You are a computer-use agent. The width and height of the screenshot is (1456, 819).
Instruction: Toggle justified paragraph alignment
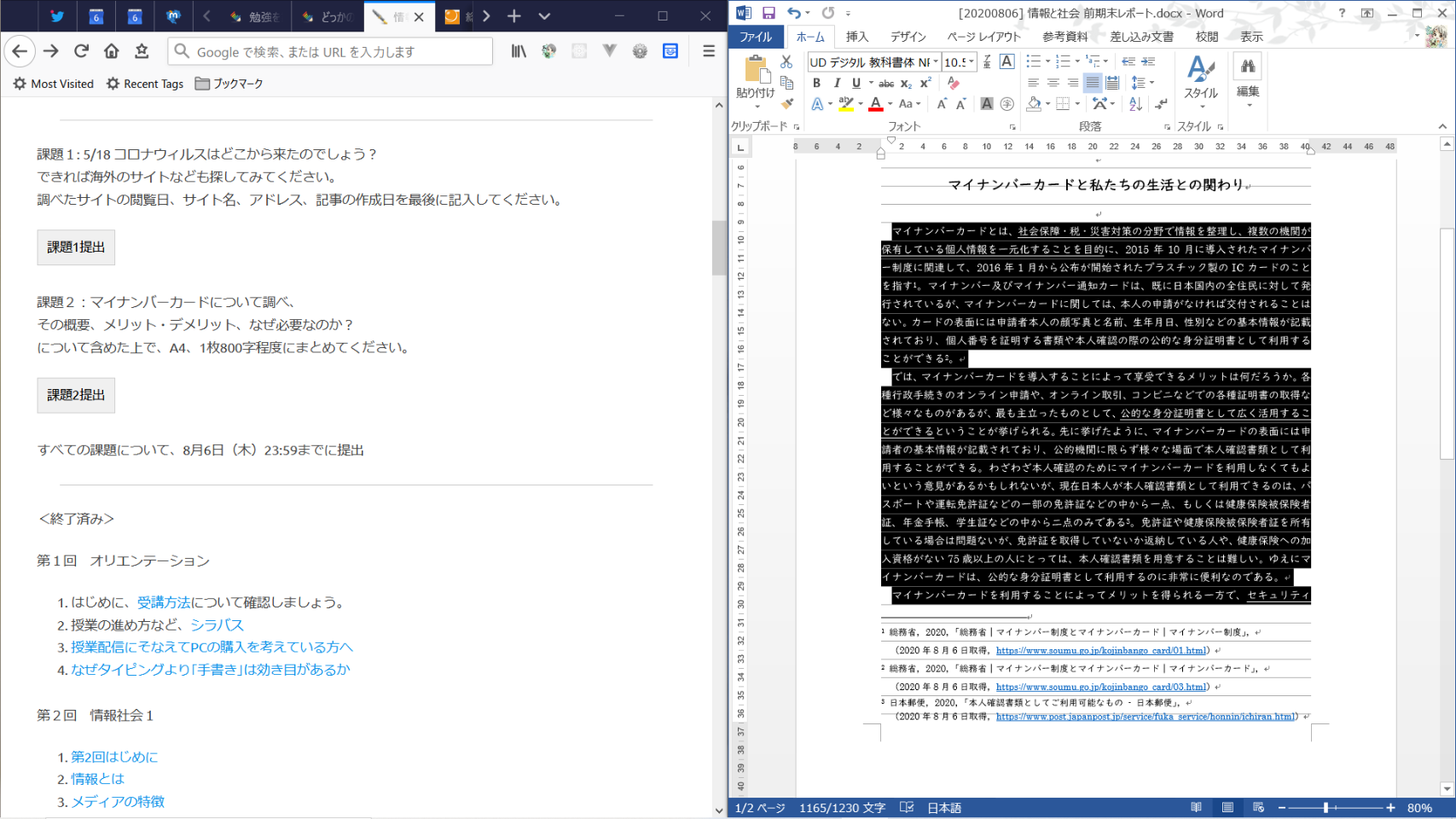1093,83
